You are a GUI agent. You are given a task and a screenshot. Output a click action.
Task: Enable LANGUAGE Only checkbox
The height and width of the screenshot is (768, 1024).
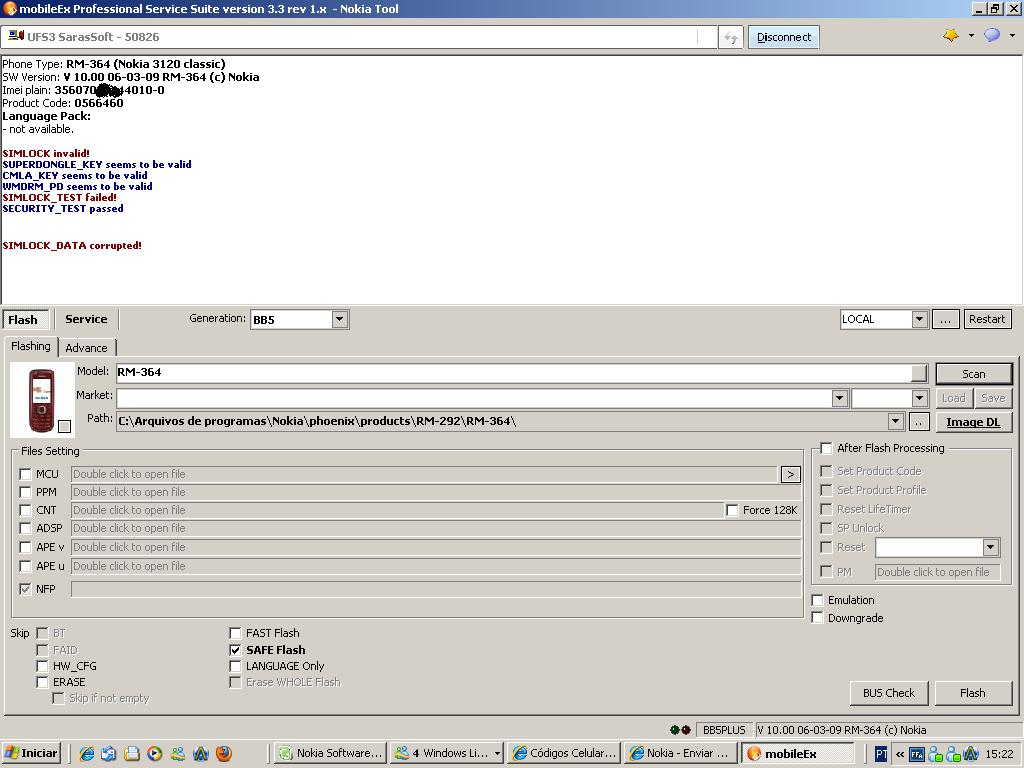[x=235, y=667]
